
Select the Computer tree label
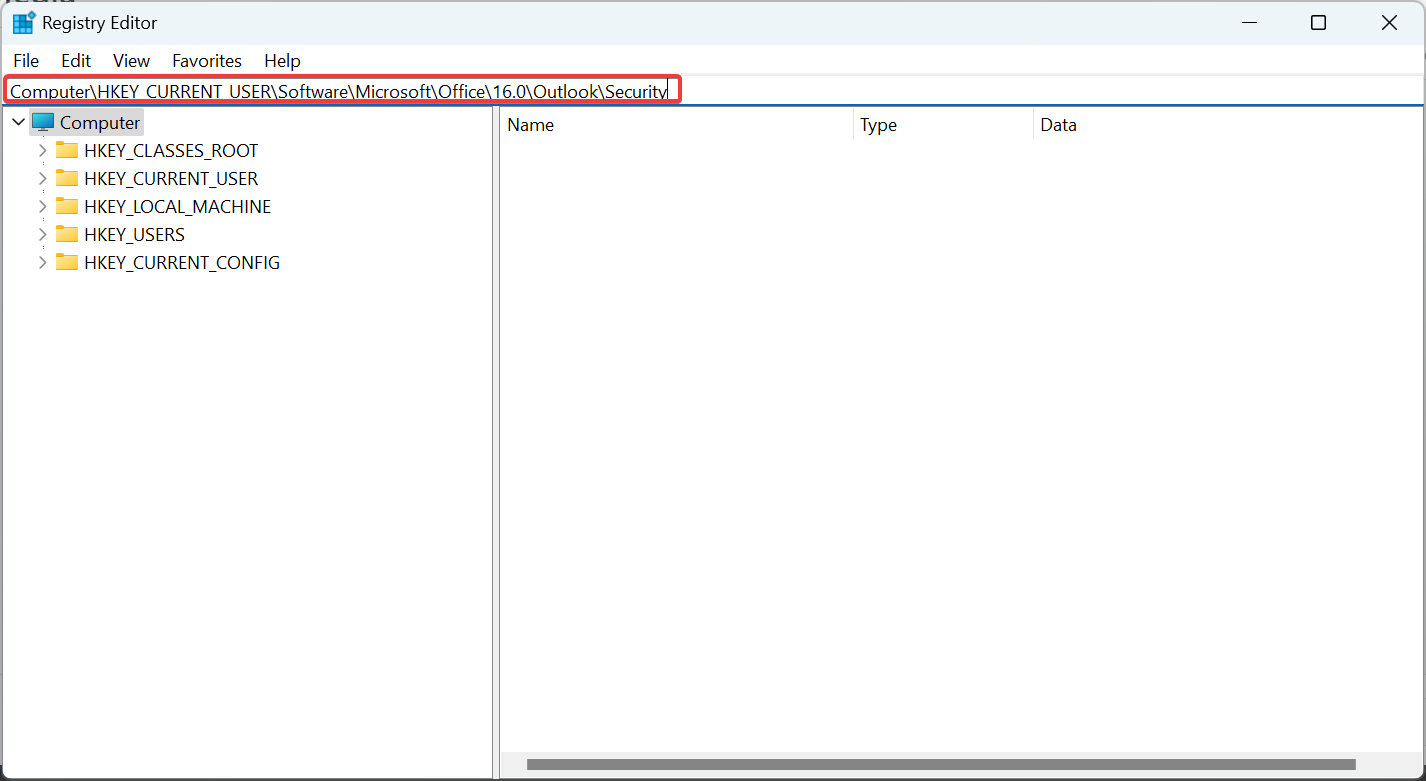pos(100,123)
